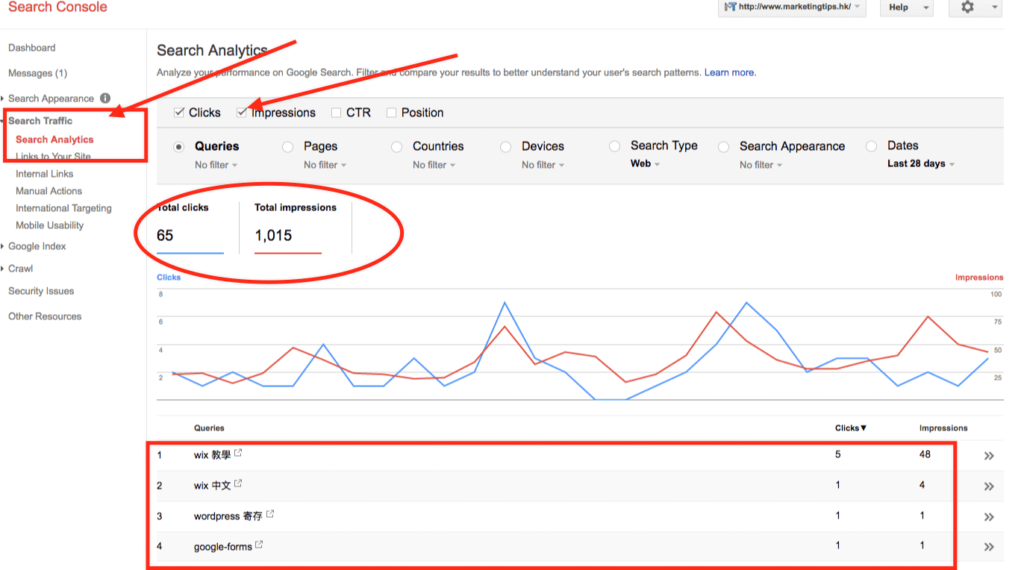Sort by the Impressions column header

tap(943, 428)
